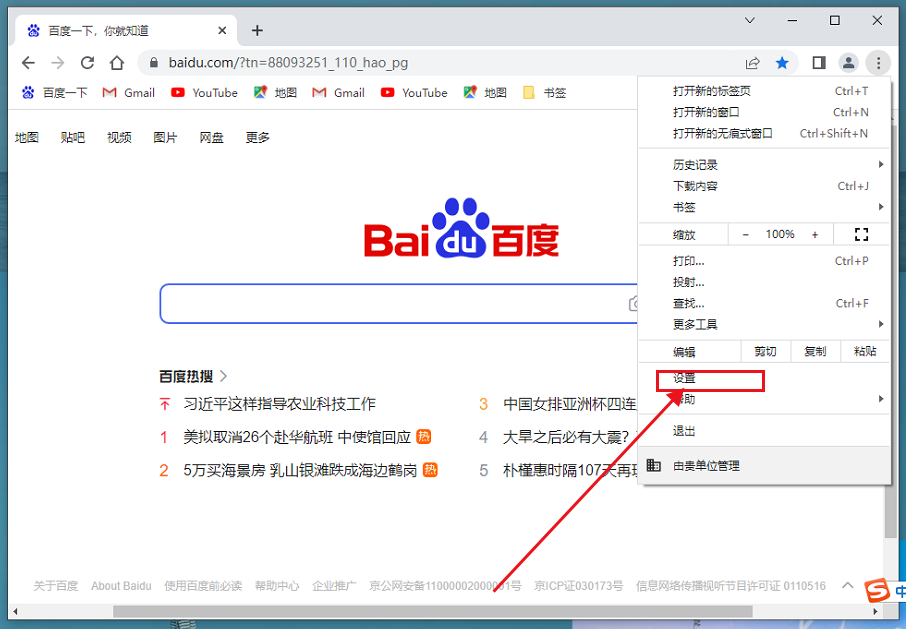
Task: Choose 退出 from the menu
Action: click(x=764, y=431)
